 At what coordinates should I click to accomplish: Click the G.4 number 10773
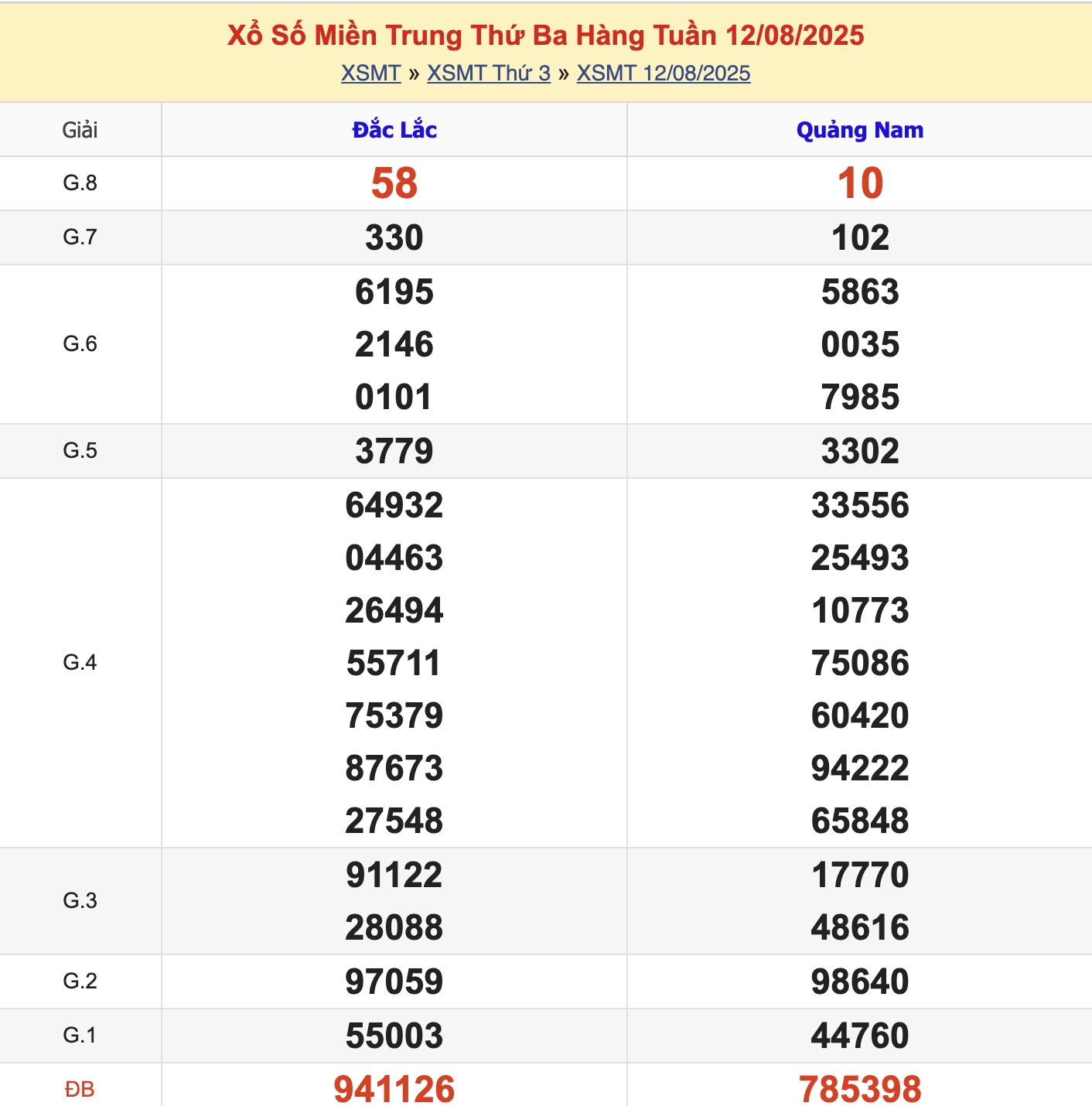860,611
